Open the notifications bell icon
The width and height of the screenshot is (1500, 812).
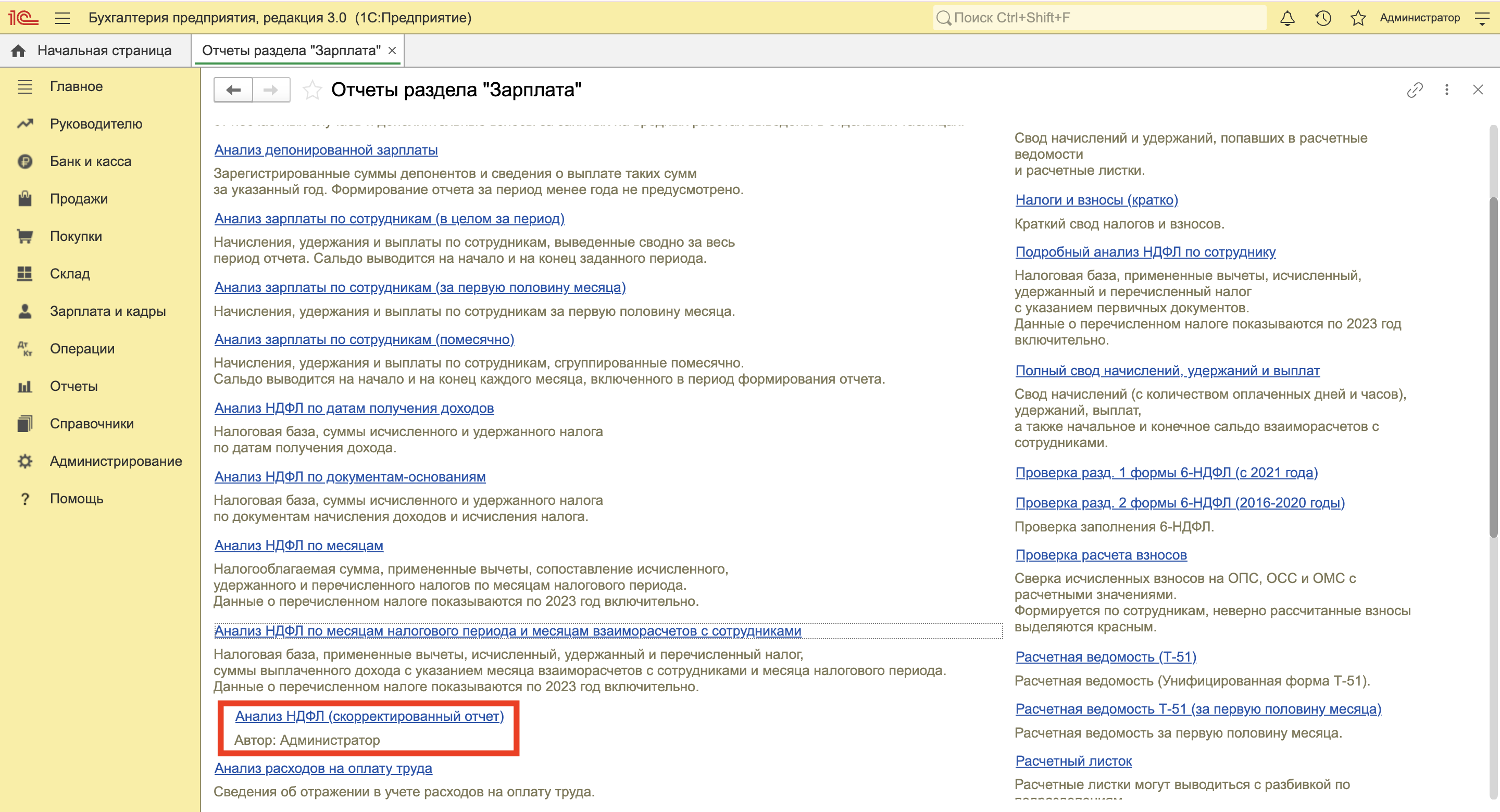pyautogui.click(x=1287, y=18)
